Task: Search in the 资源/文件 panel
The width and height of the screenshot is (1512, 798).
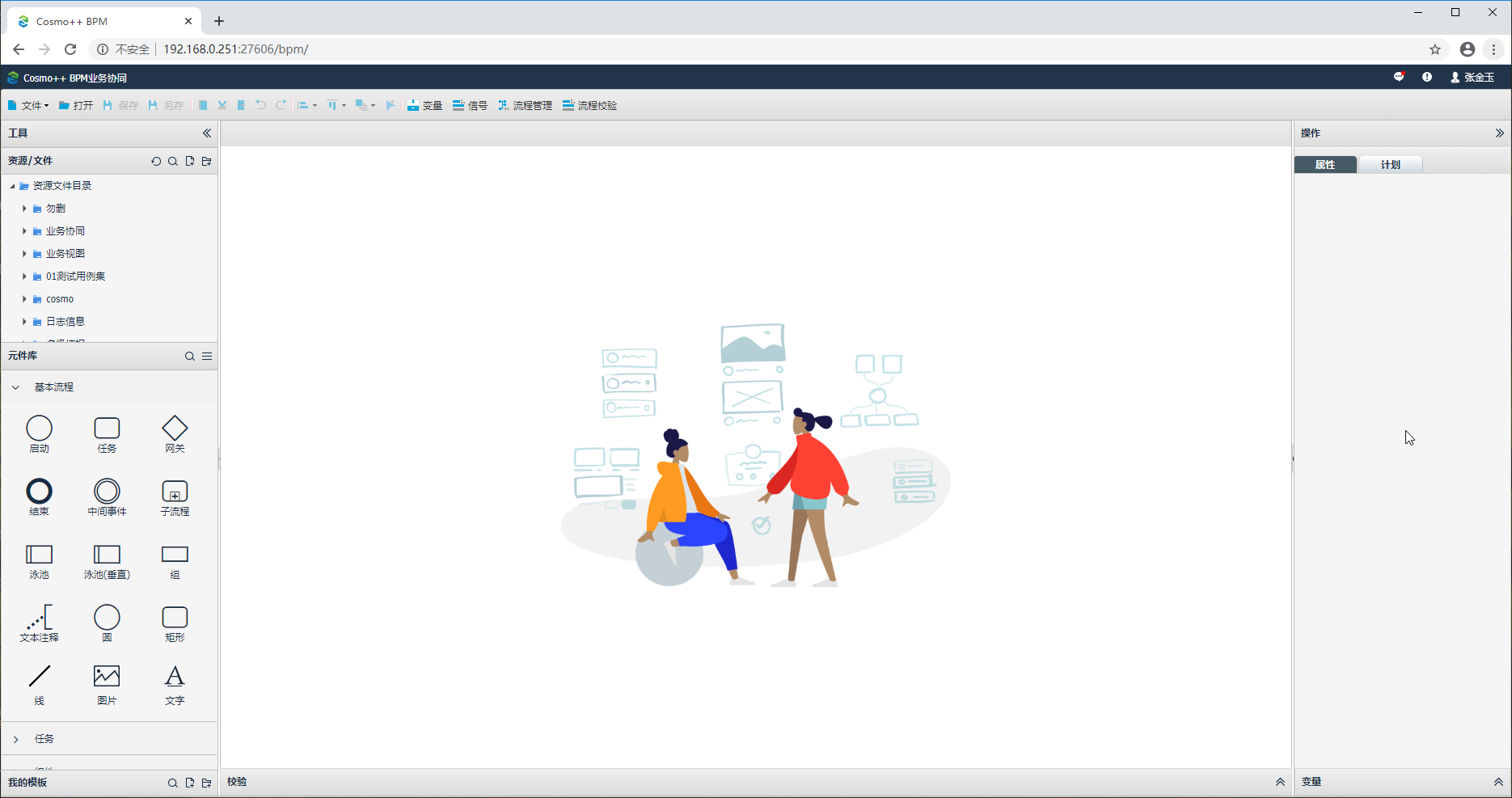Action: coord(173,161)
